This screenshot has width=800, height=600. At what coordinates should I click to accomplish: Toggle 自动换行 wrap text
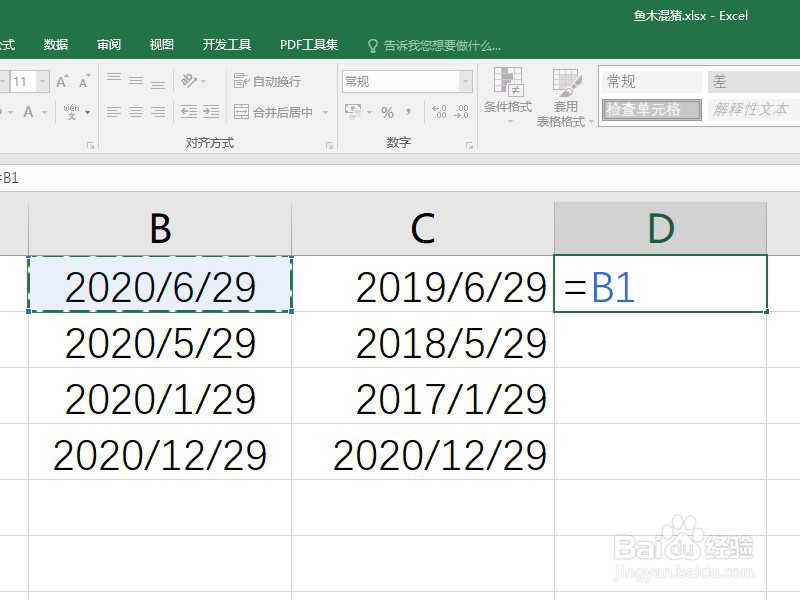click(267, 81)
